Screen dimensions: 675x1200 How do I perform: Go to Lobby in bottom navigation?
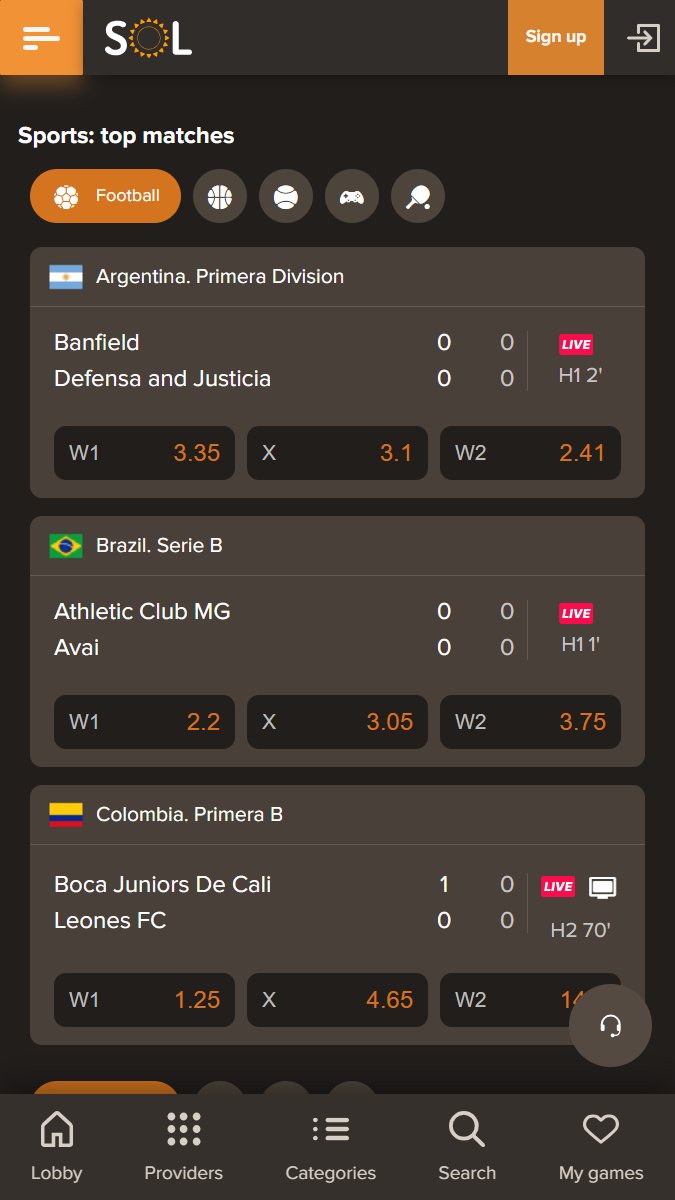pos(57,1147)
